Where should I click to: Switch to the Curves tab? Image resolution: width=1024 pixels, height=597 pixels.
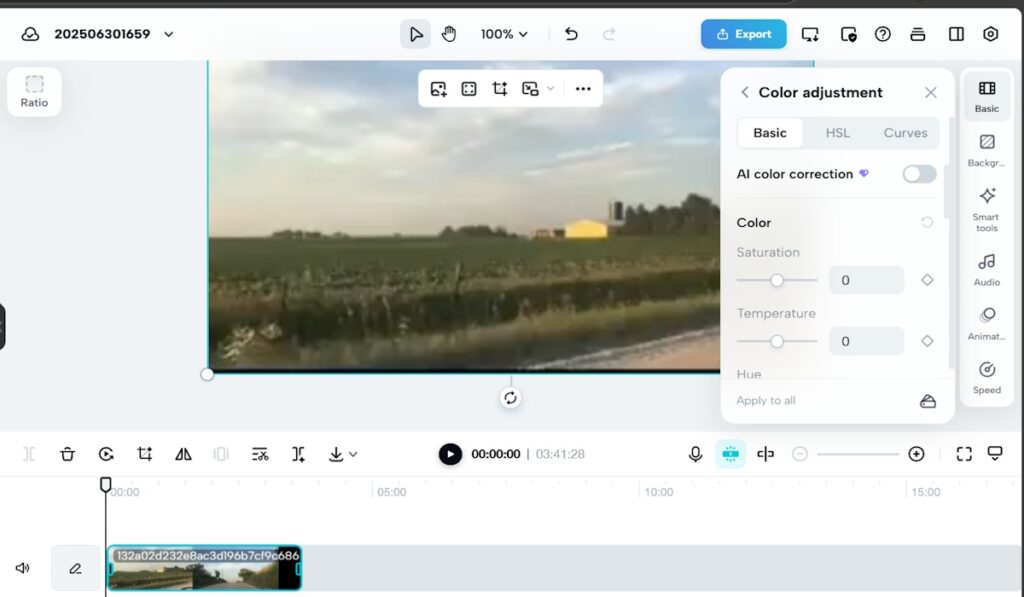pyautogui.click(x=905, y=133)
